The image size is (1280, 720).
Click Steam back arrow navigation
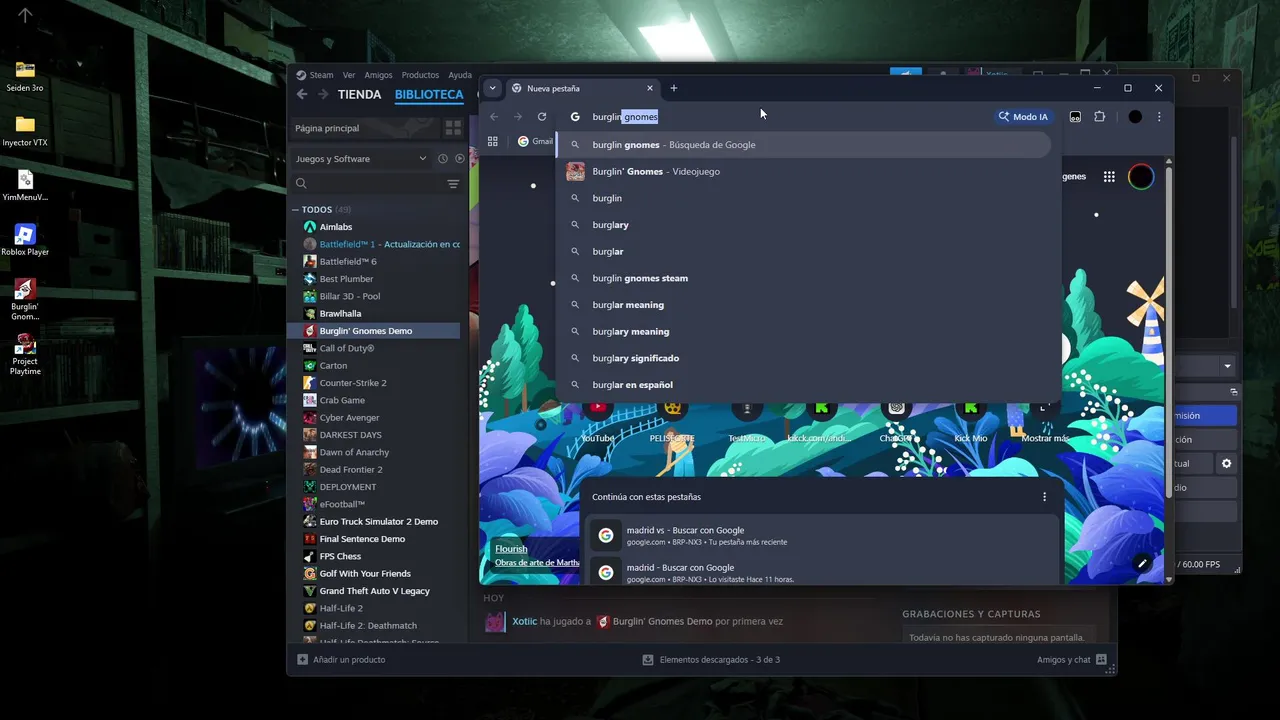point(303,94)
